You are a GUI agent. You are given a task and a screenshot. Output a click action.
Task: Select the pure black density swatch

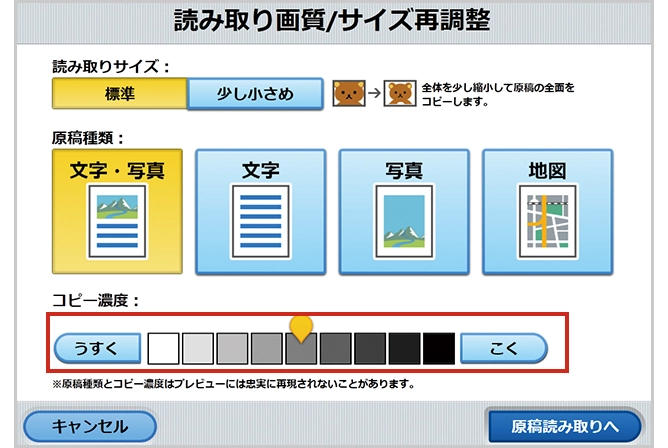(x=439, y=349)
